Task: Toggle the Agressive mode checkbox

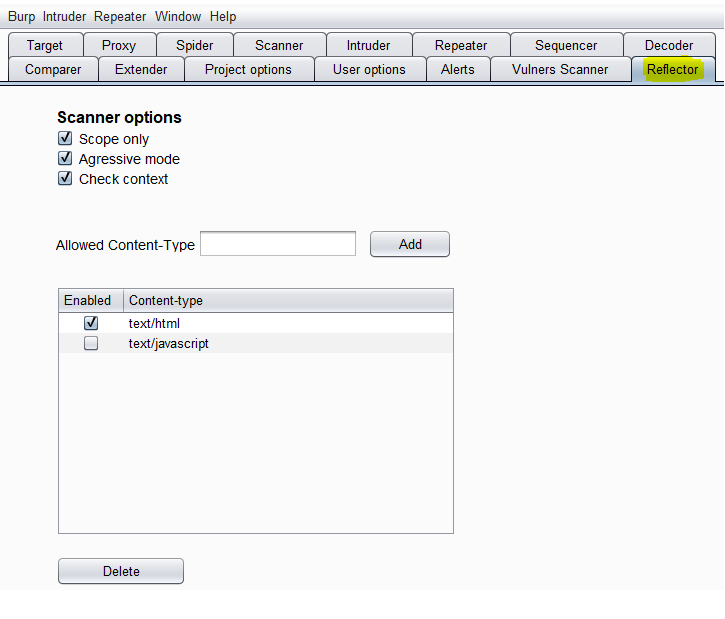Action: point(65,158)
